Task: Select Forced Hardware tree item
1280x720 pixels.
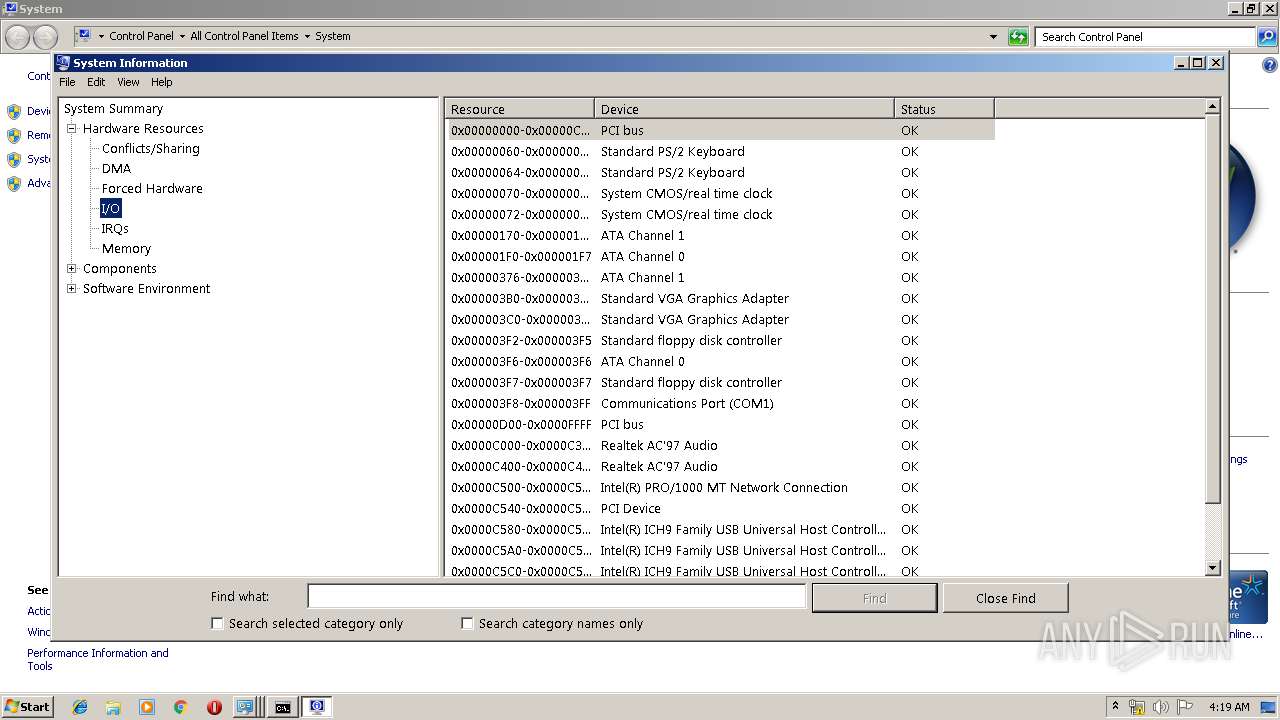Action: 152,189
